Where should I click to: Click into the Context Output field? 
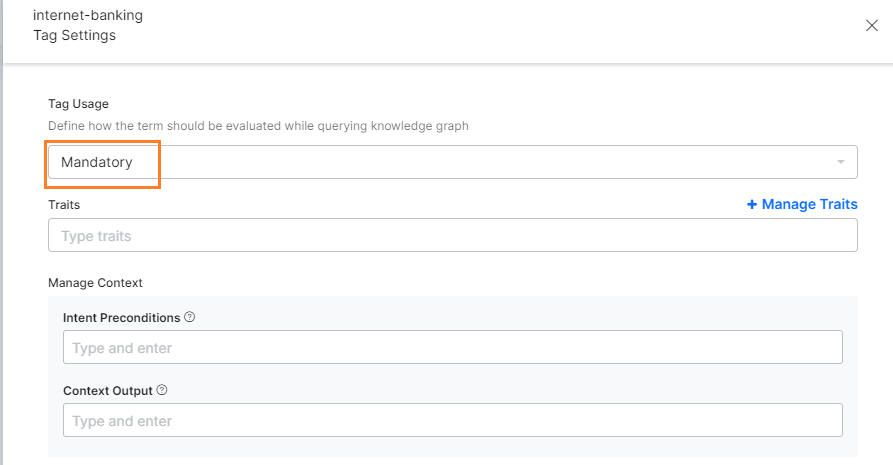pyautogui.click(x=453, y=420)
